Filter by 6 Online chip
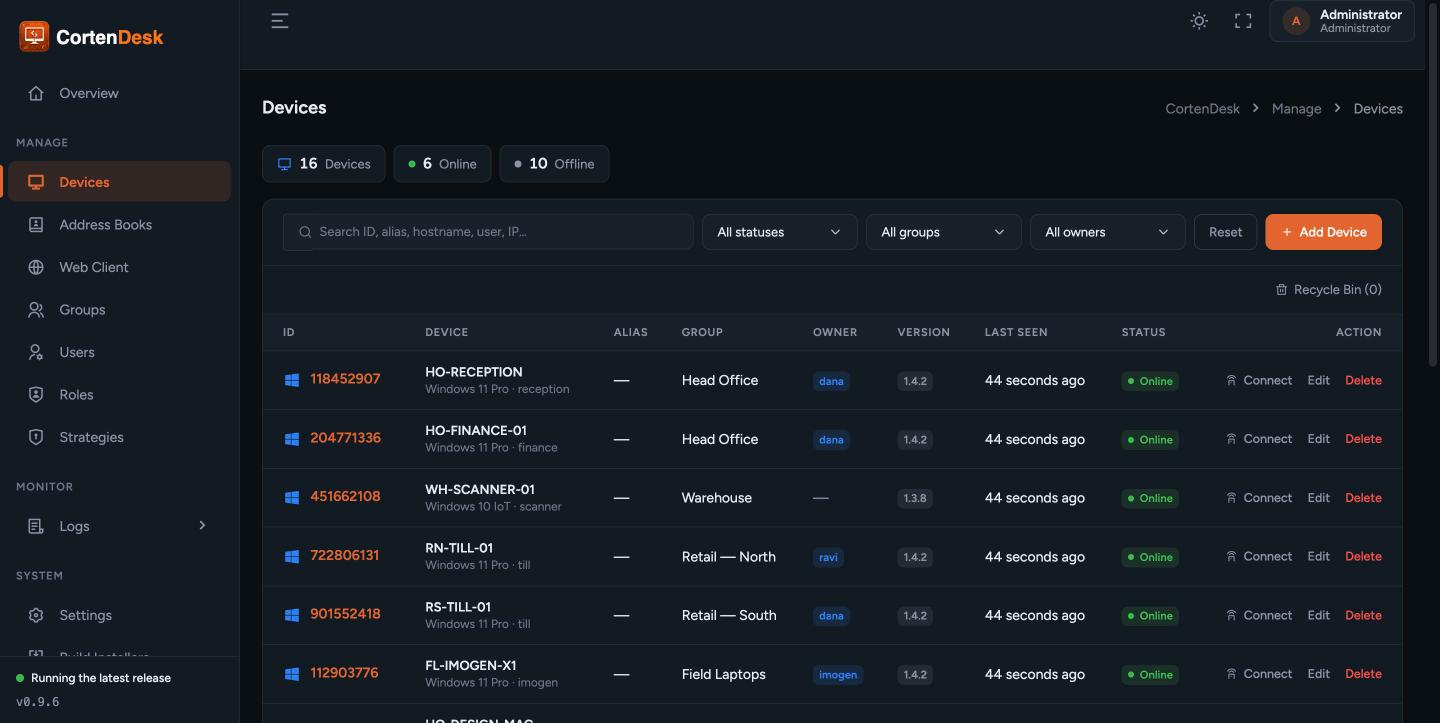The width and height of the screenshot is (1440, 723). pos(442,164)
